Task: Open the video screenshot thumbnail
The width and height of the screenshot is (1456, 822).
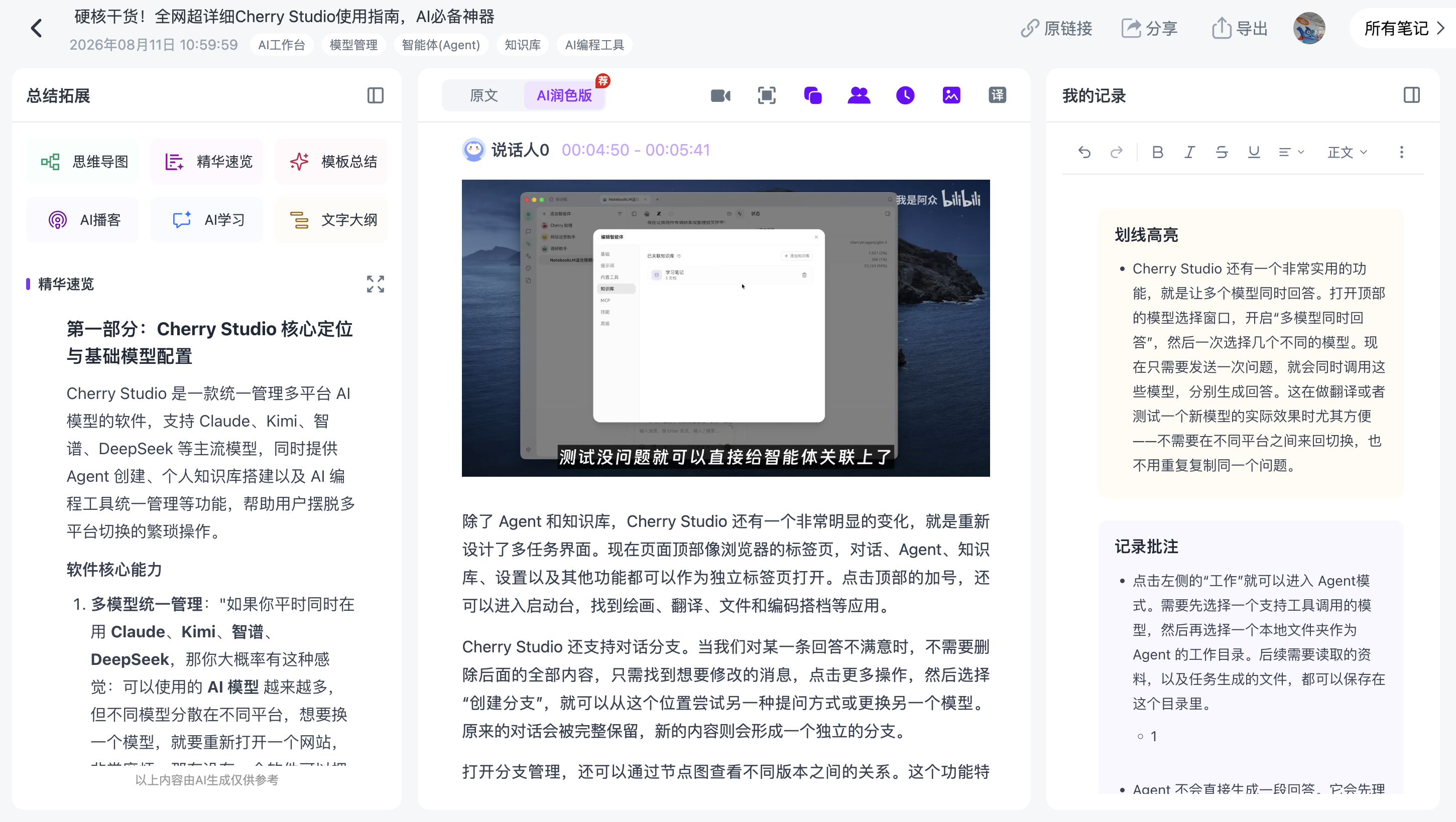Action: point(725,328)
